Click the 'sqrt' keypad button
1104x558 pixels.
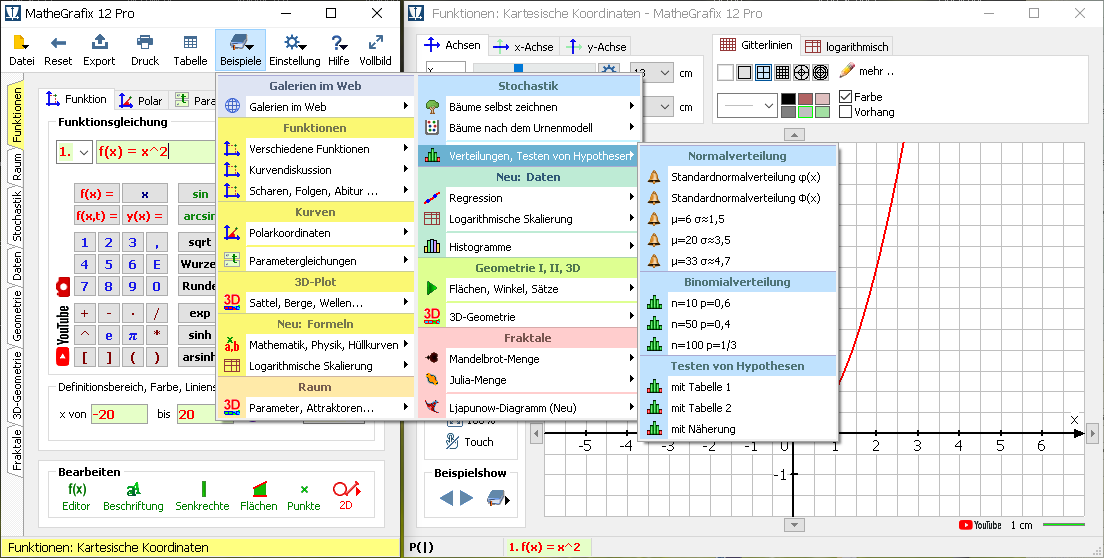tap(196, 242)
